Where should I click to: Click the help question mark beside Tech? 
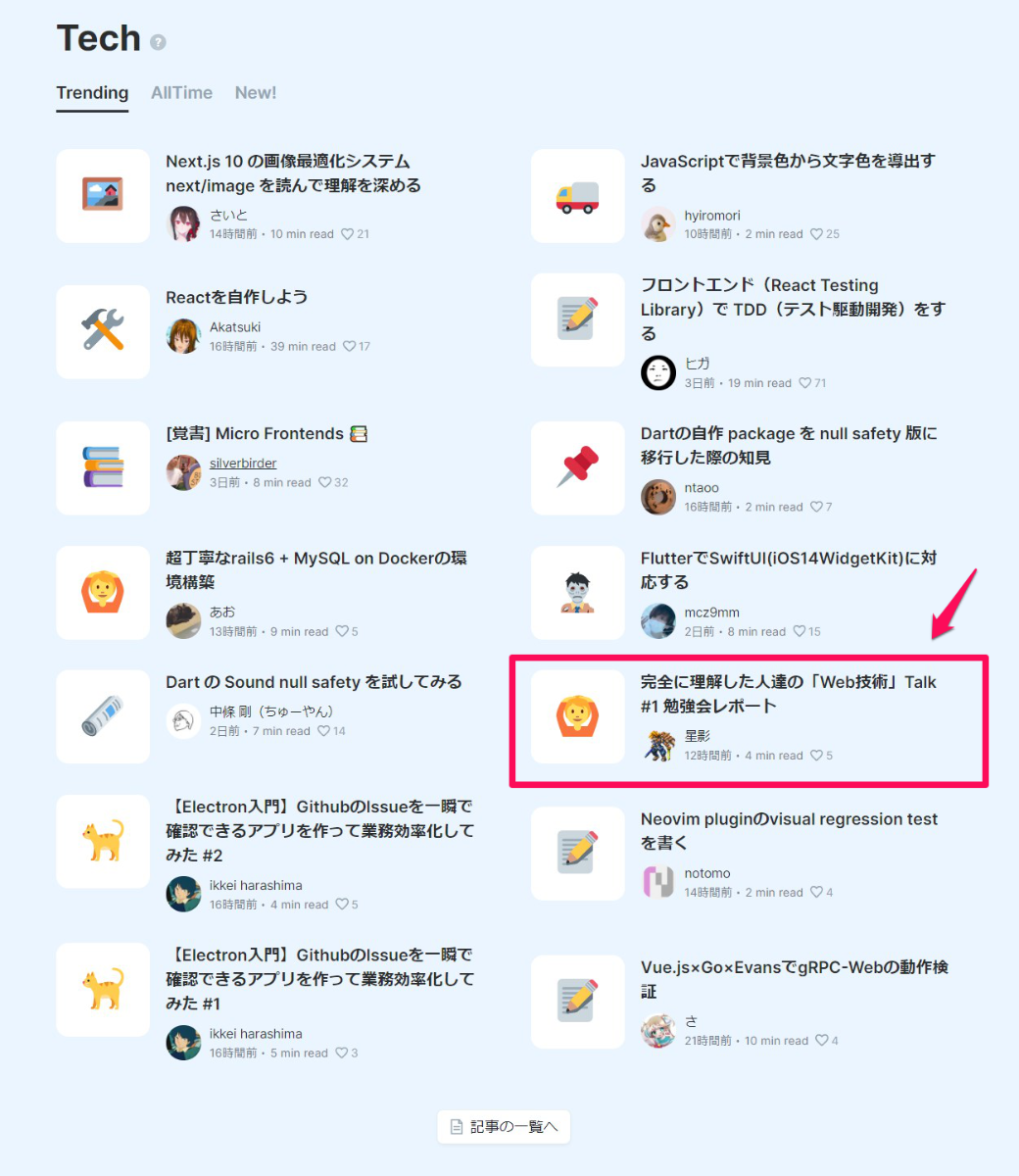coord(158,42)
